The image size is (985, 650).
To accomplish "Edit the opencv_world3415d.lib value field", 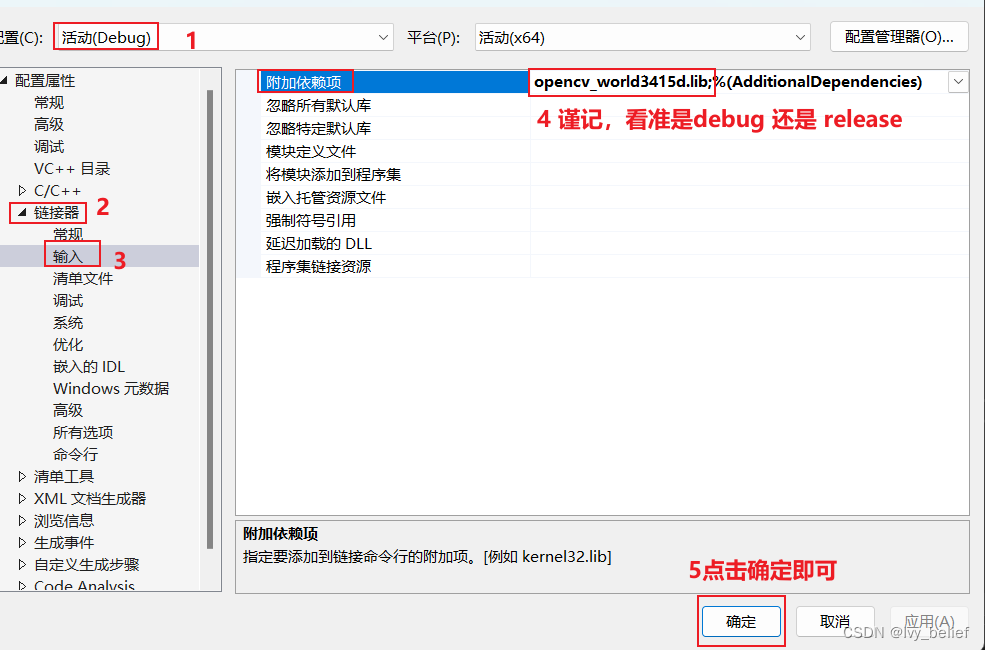I will 737,82.
